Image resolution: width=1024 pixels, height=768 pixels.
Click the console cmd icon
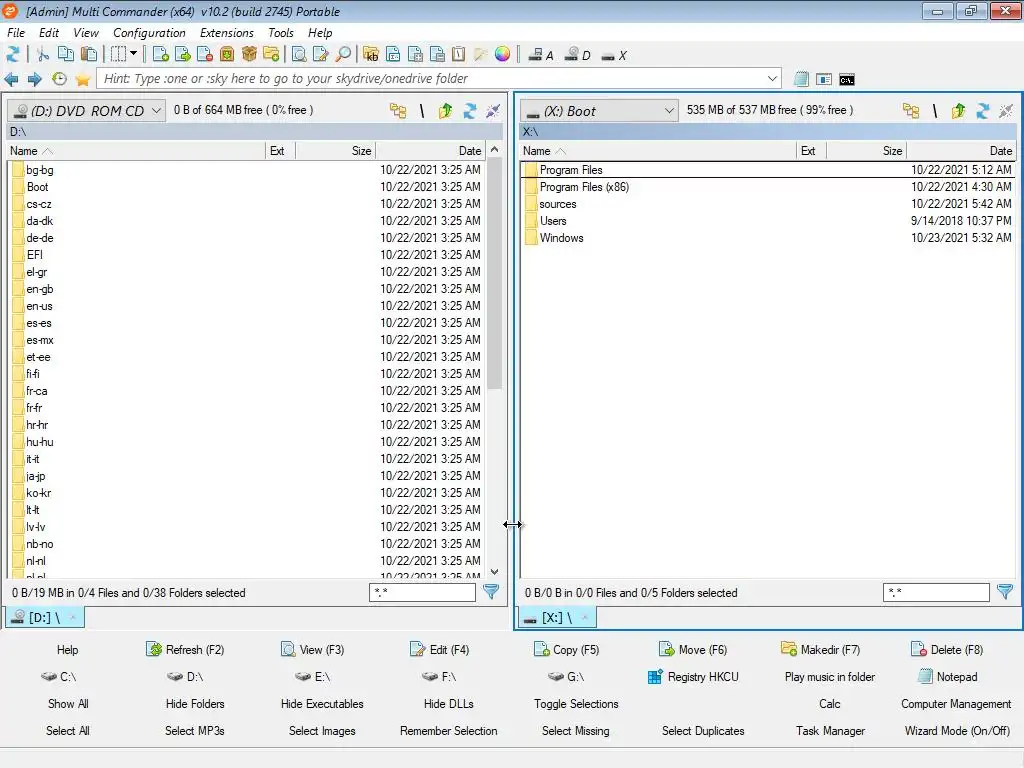pos(847,80)
